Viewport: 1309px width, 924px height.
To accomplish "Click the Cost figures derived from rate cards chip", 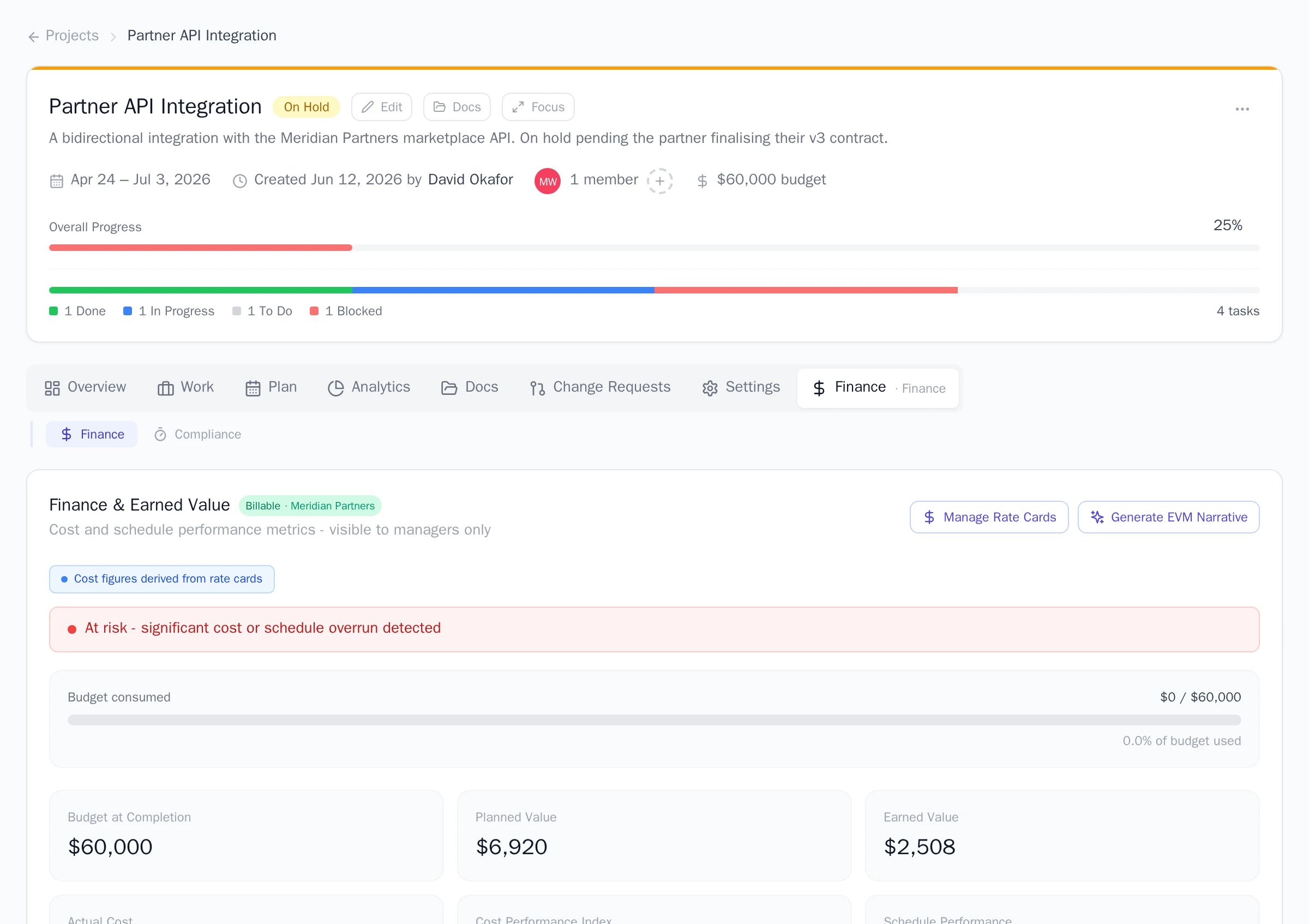I will [162, 579].
